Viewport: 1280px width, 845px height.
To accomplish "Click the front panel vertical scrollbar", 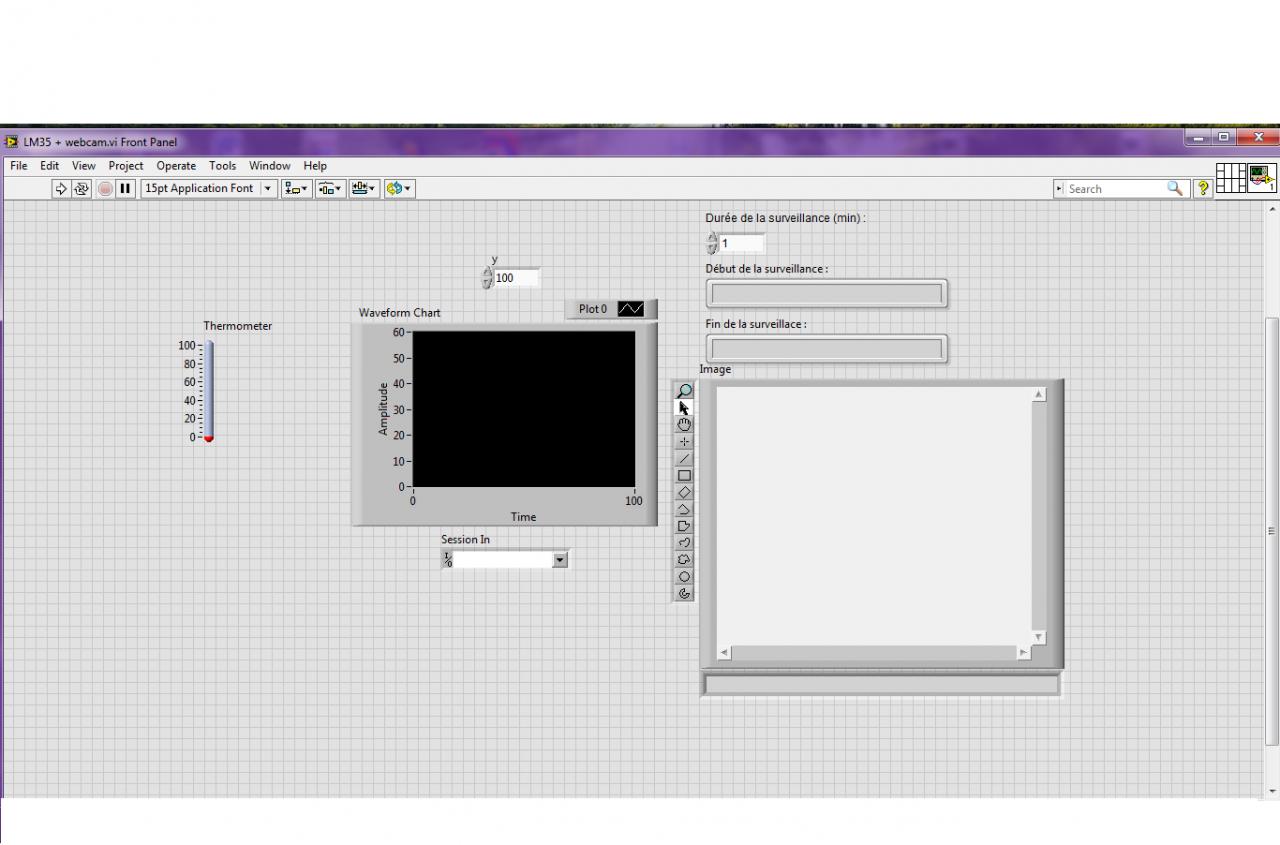I will pos(1272,530).
